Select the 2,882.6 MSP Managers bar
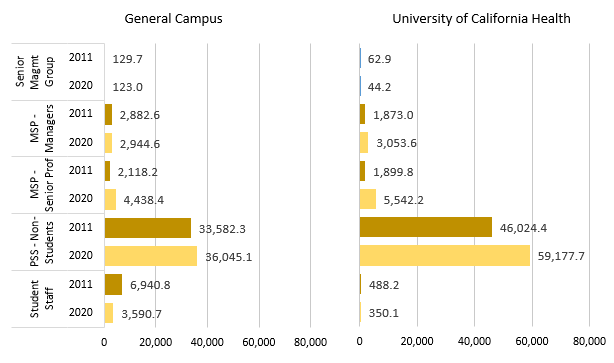Image resolution: width=614 pixels, height=363 pixels. coord(108,115)
